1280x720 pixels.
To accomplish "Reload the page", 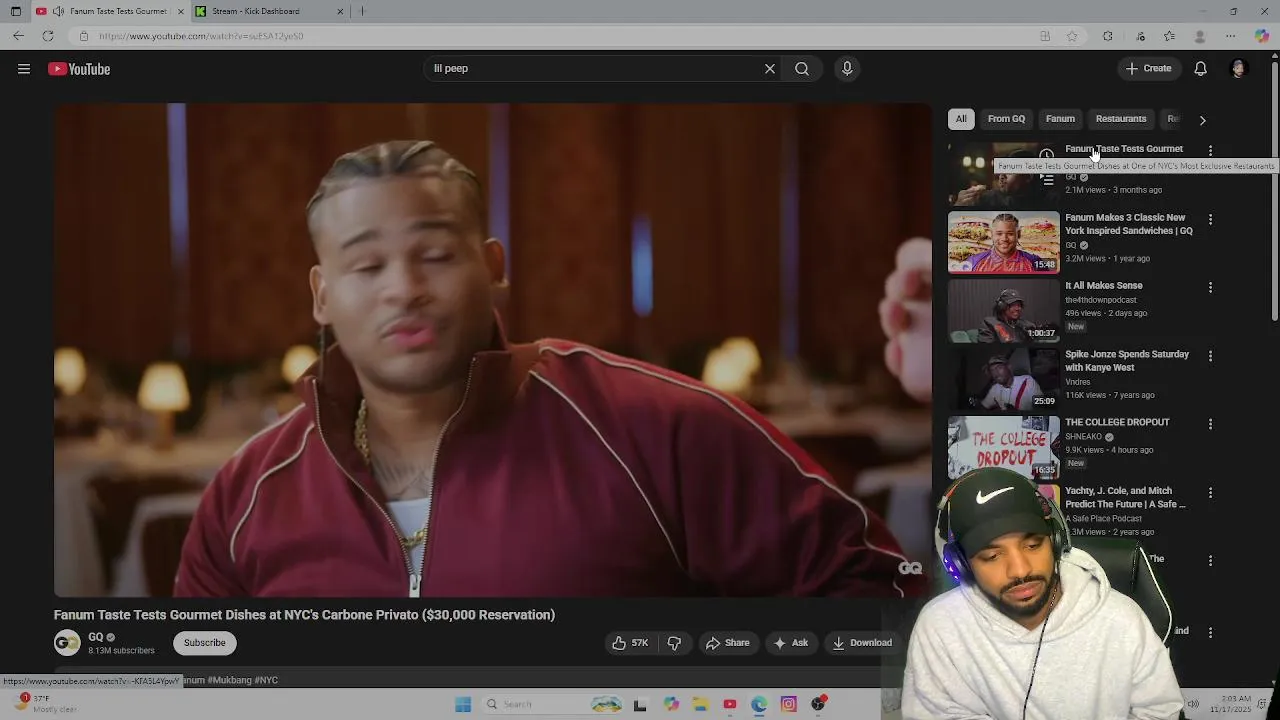I will 47,36.
